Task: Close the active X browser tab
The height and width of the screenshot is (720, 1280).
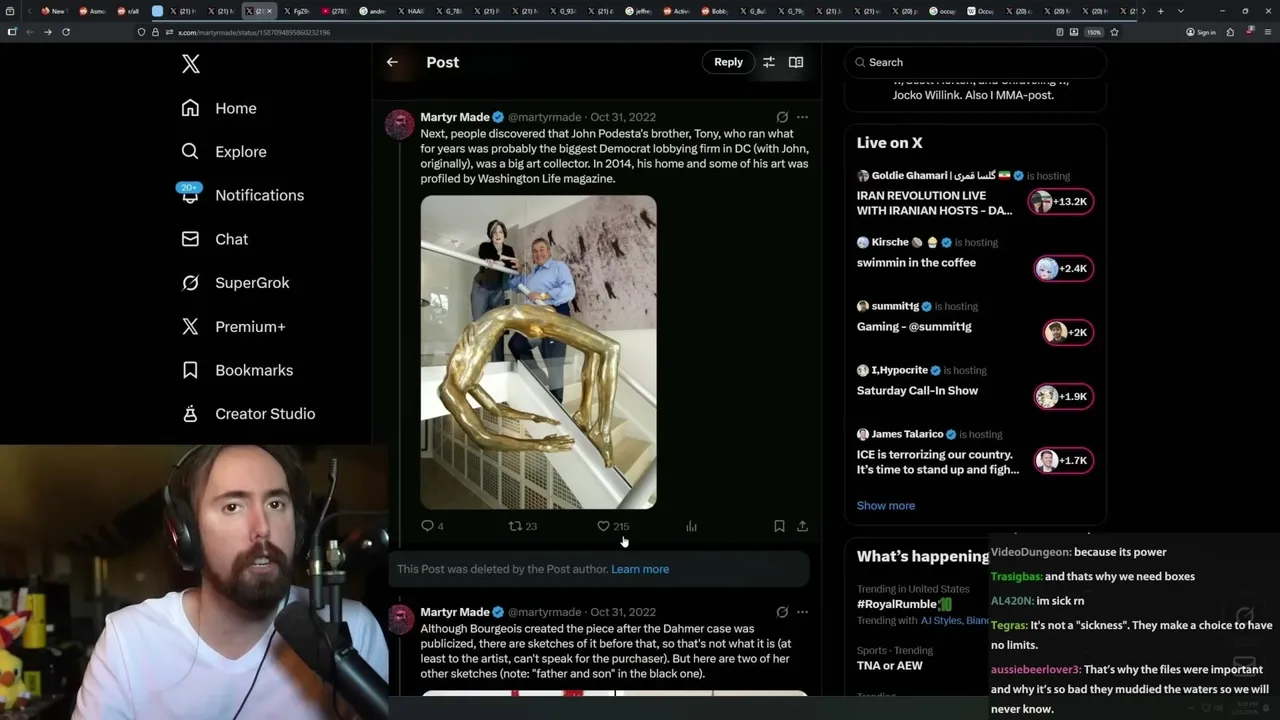Action: click(269, 11)
